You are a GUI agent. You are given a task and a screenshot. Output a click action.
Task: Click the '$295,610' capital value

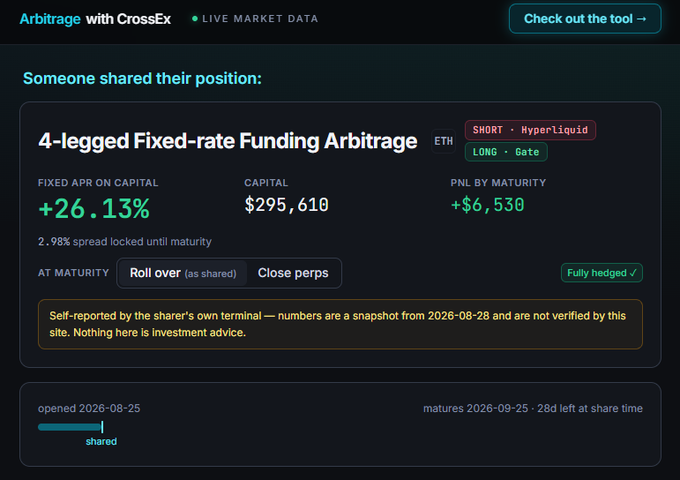pos(287,205)
